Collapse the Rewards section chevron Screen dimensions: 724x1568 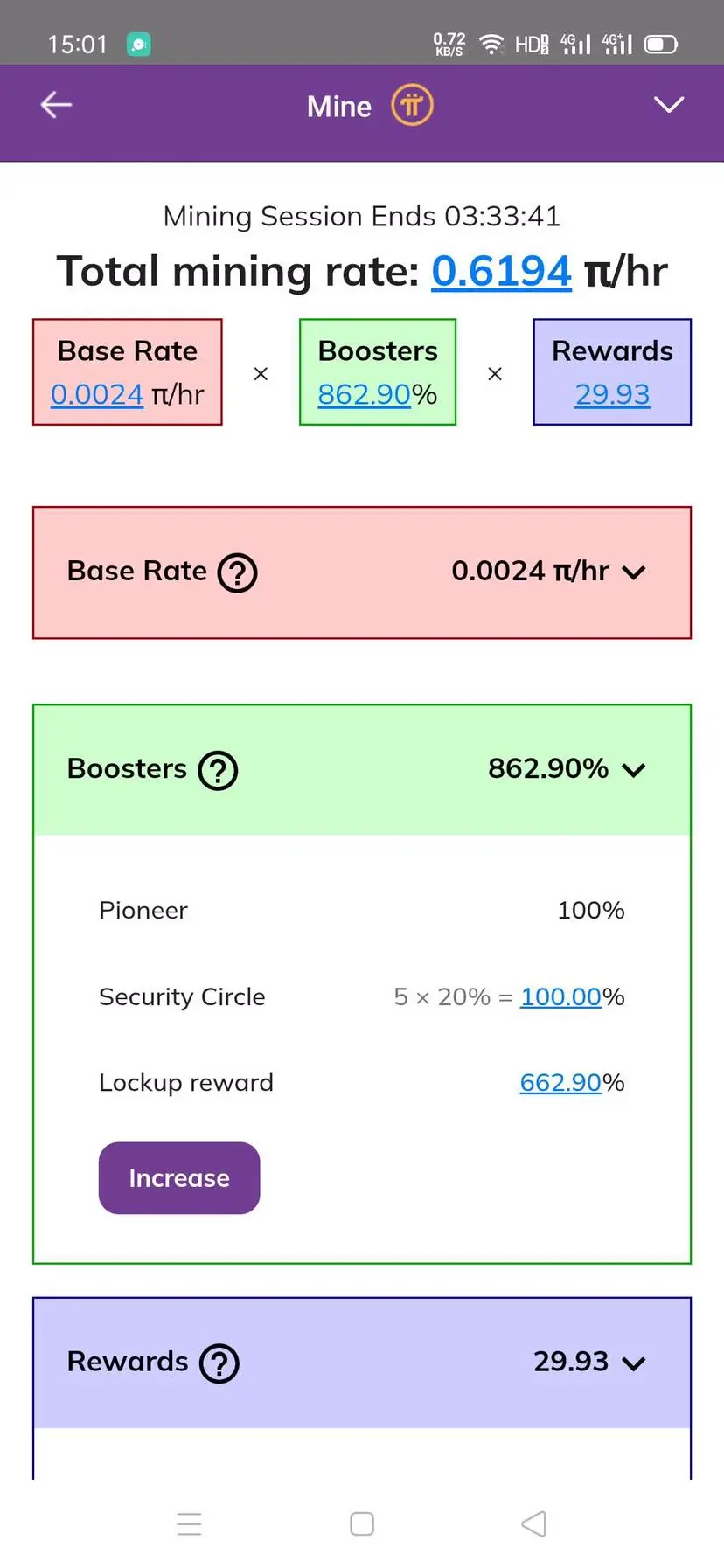(x=634, y=1363)
